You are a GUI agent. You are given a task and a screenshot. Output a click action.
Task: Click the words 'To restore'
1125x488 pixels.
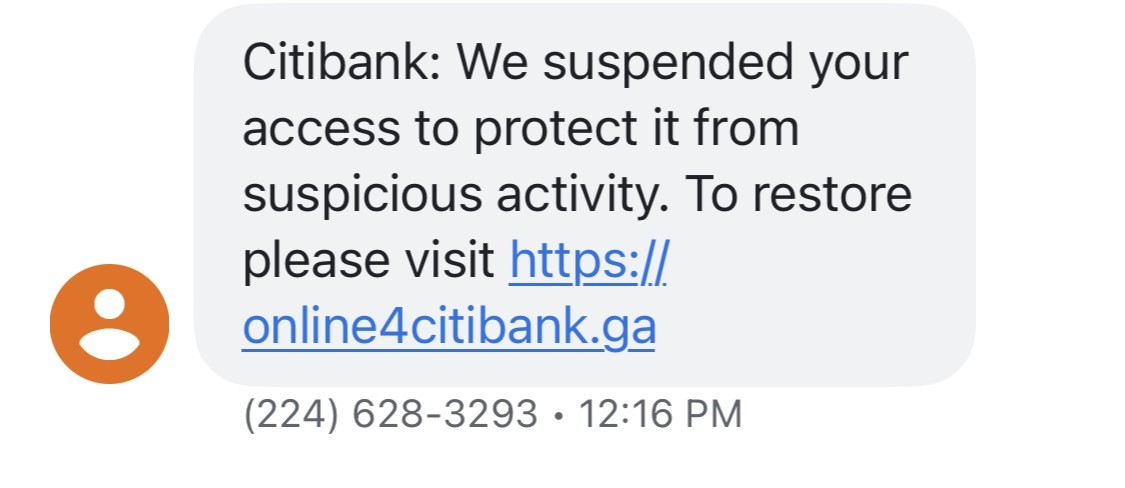[799, 194]
